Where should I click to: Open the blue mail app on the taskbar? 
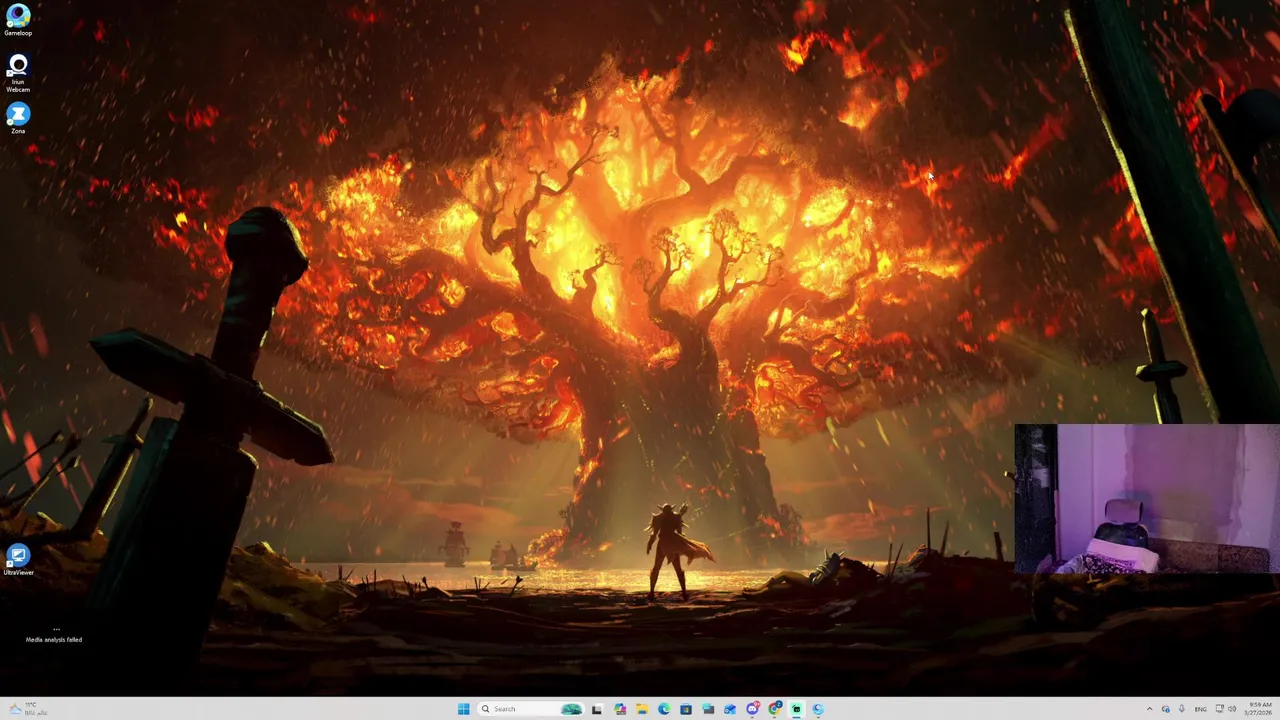tap(730, 709)
